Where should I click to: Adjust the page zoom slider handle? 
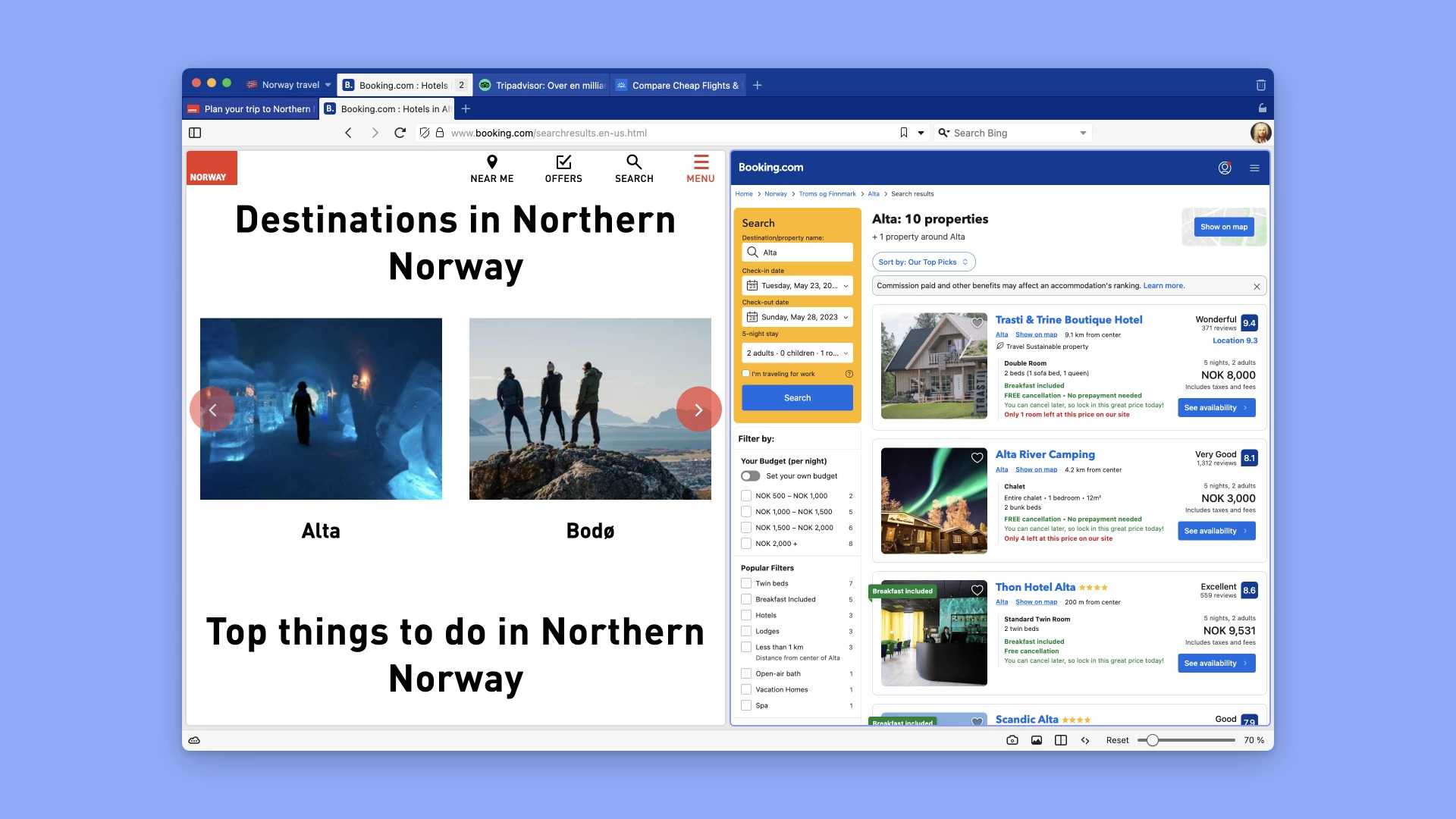(1152, 740)
